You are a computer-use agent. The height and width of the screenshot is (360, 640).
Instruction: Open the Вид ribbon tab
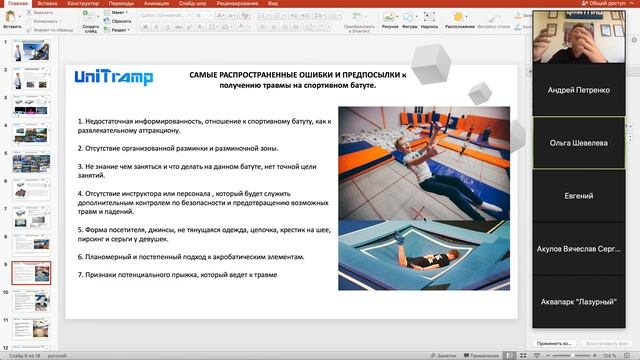[x=273, y=3]
